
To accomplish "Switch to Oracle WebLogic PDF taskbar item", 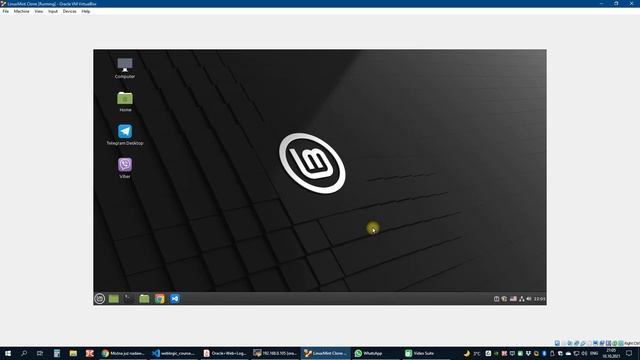I will pyautogui.click(x=224, y=353).
